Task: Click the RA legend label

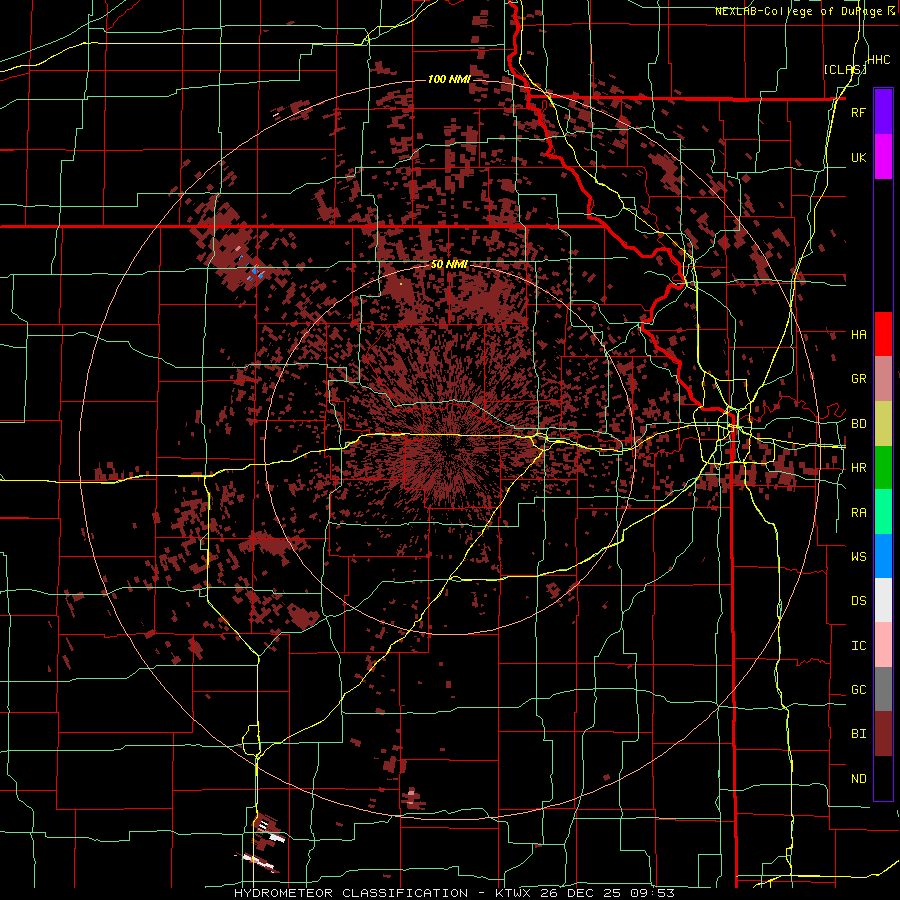Action: click(x=858, y=513)
